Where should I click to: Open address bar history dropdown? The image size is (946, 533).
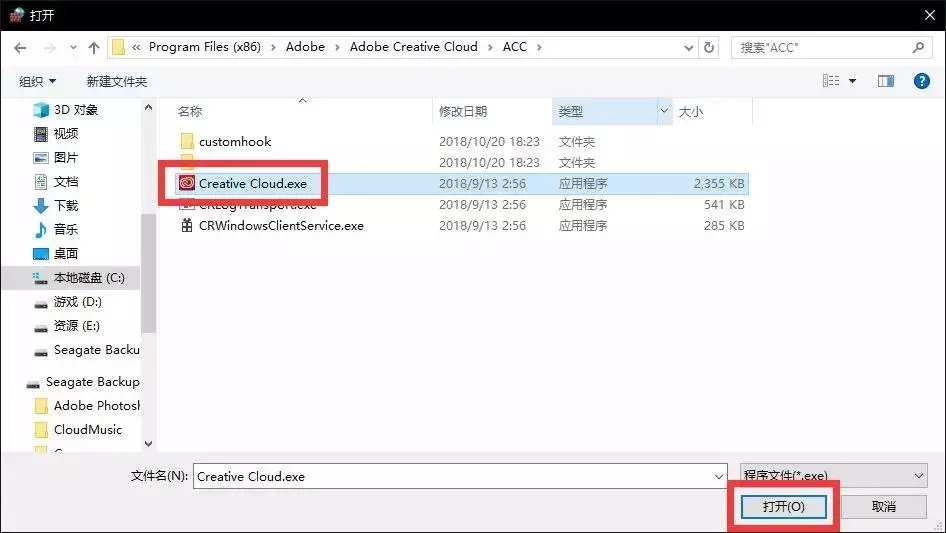(x=688, y=48)
